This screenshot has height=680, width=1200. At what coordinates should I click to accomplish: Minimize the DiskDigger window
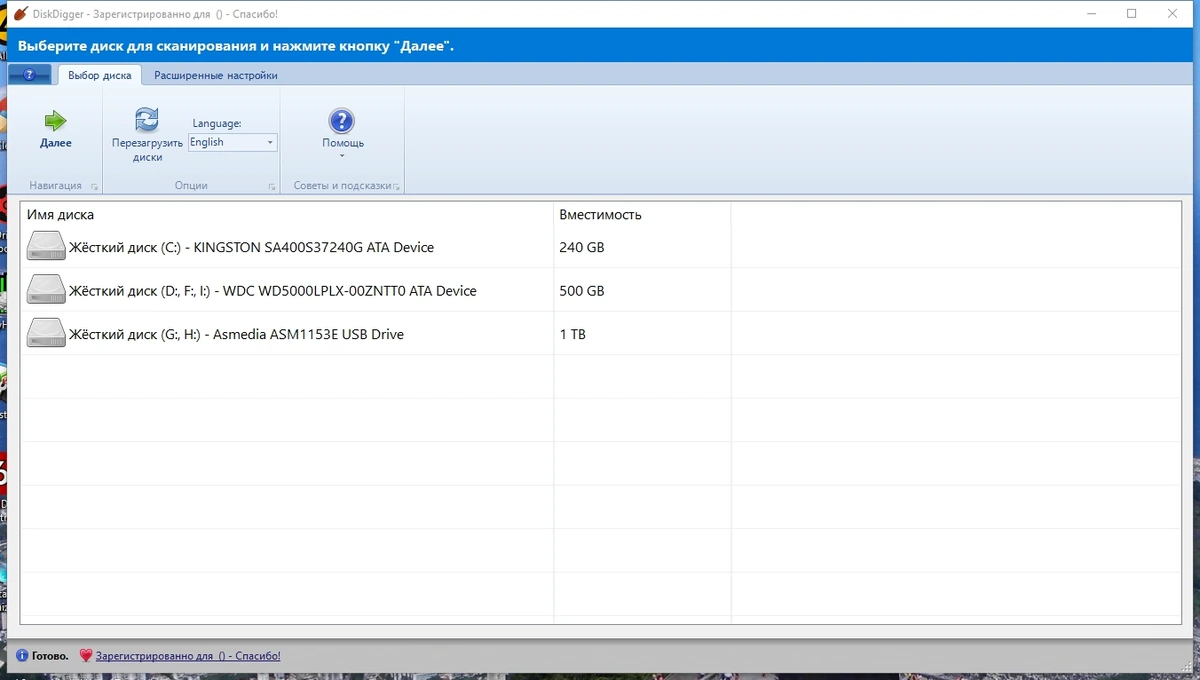tap(1091, 14)
